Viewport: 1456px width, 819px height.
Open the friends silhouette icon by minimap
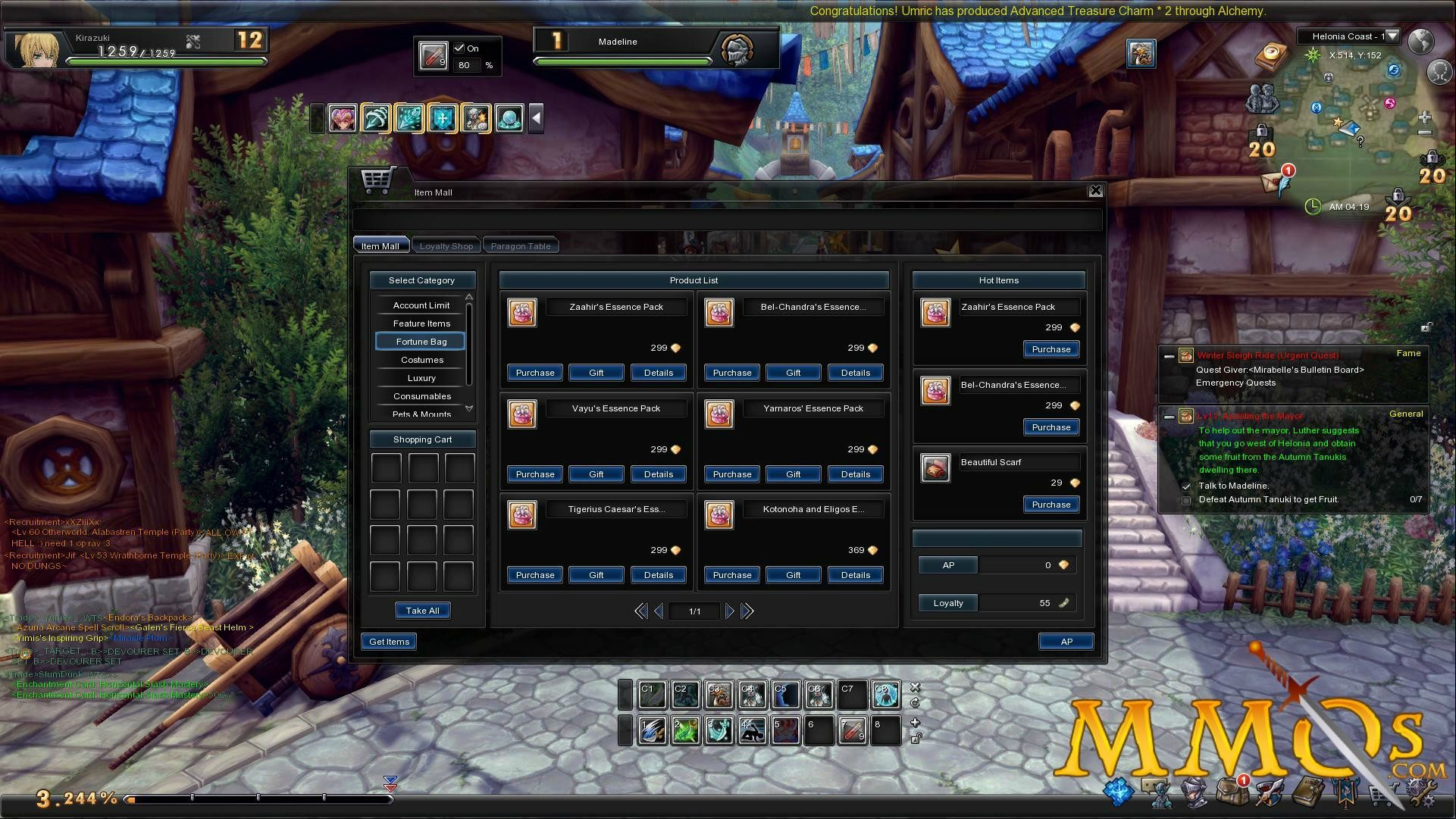coord(1263,98)
